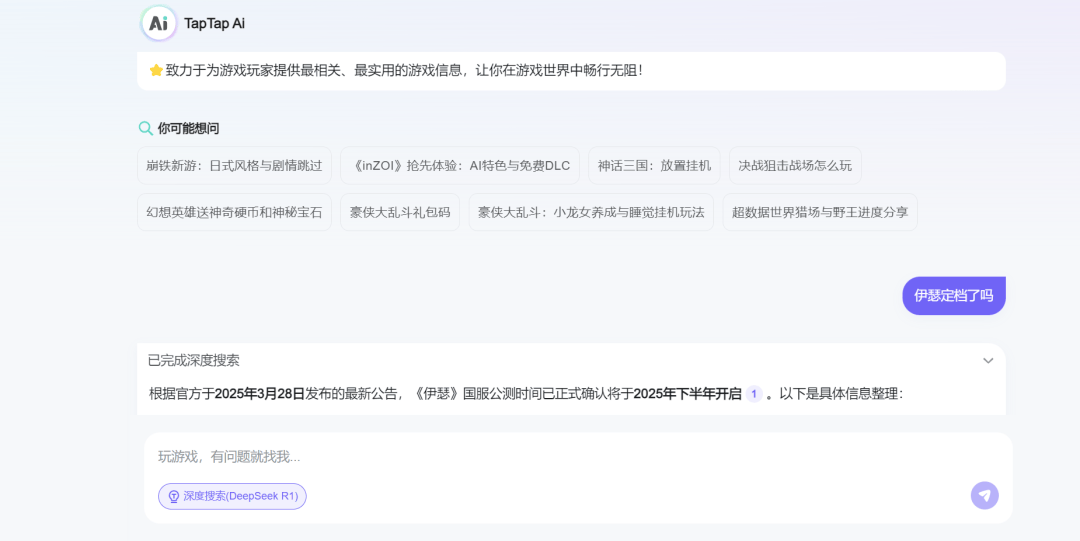Select suggestion 超数据世界猎场与野王进度分享
Image resolution: width=1080 pixels, height=541 pixels.
820,212
